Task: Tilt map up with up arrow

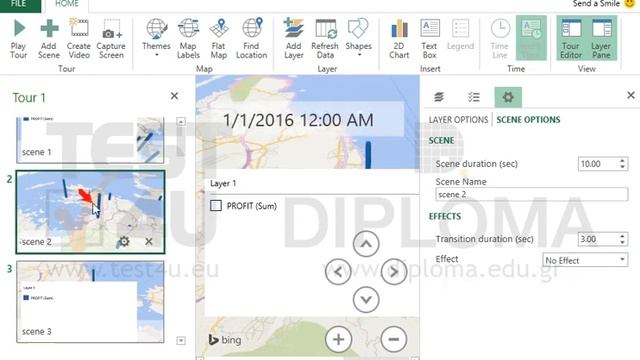Action: pyautogui.click(x=366, y=244)
